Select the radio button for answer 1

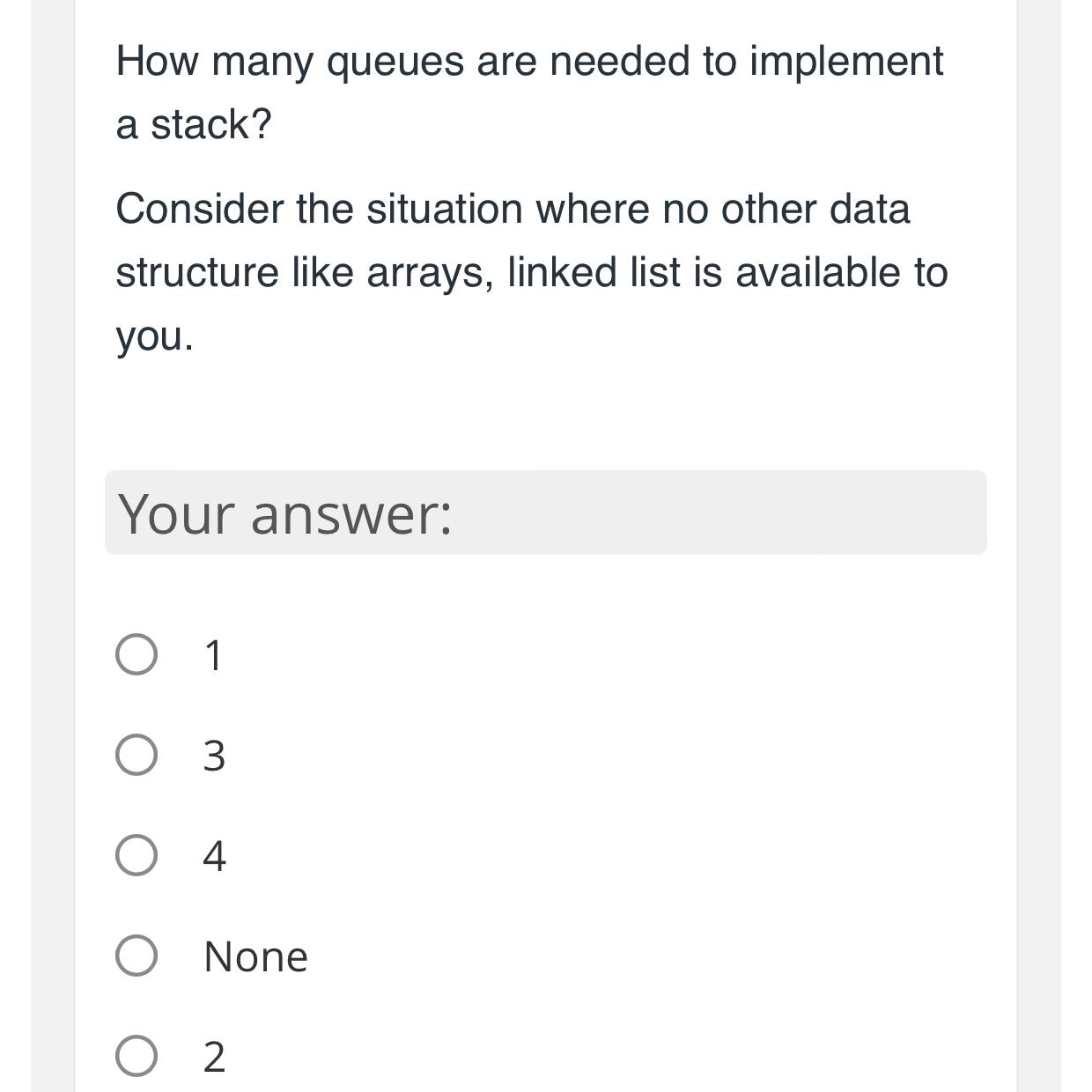[x=136, y=654]
